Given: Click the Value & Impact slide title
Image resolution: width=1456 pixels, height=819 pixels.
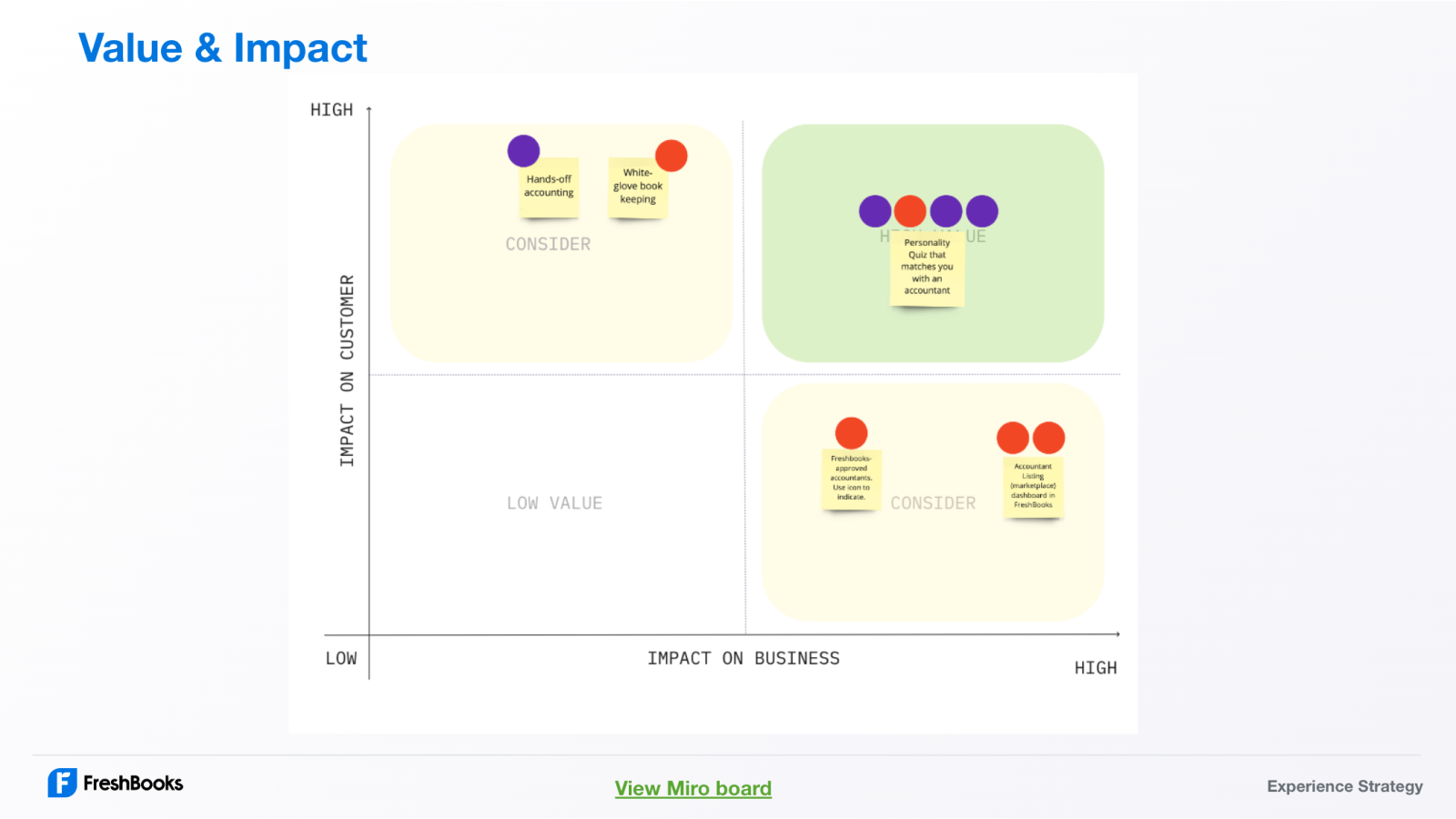Looking at the screenshot, I should [x=223, y=48].
